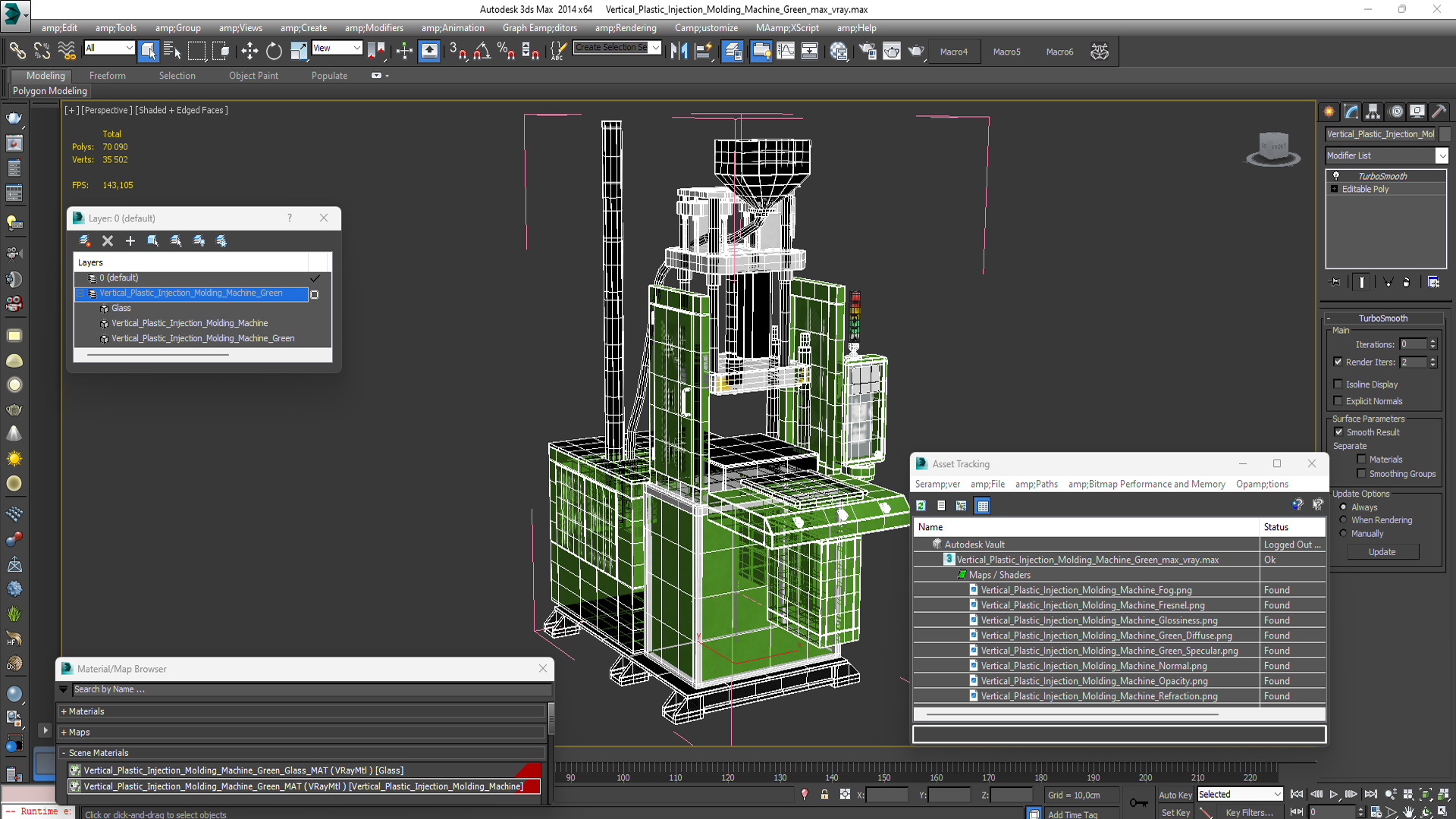Select the Glass layer item
Screen dimensions: 1456x819
click(121, 308)
